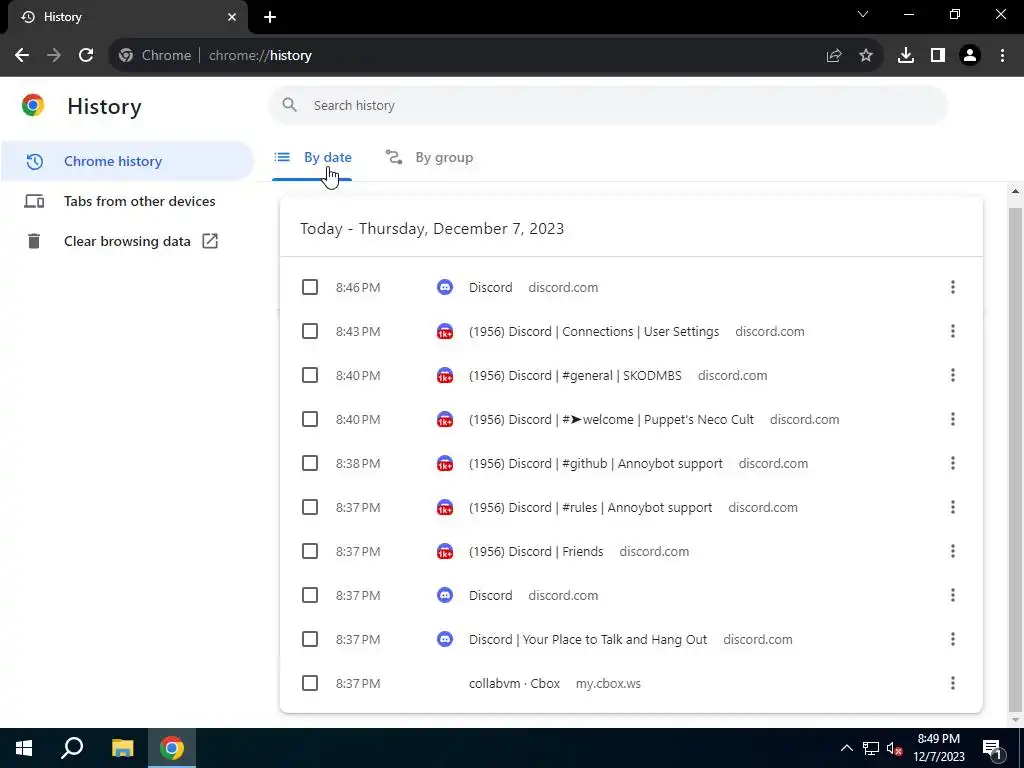The width and height of the screenshot is (1024, 768).
Task: Check the collabvm Cbox entry checkbox
Action: click(310, 683)
